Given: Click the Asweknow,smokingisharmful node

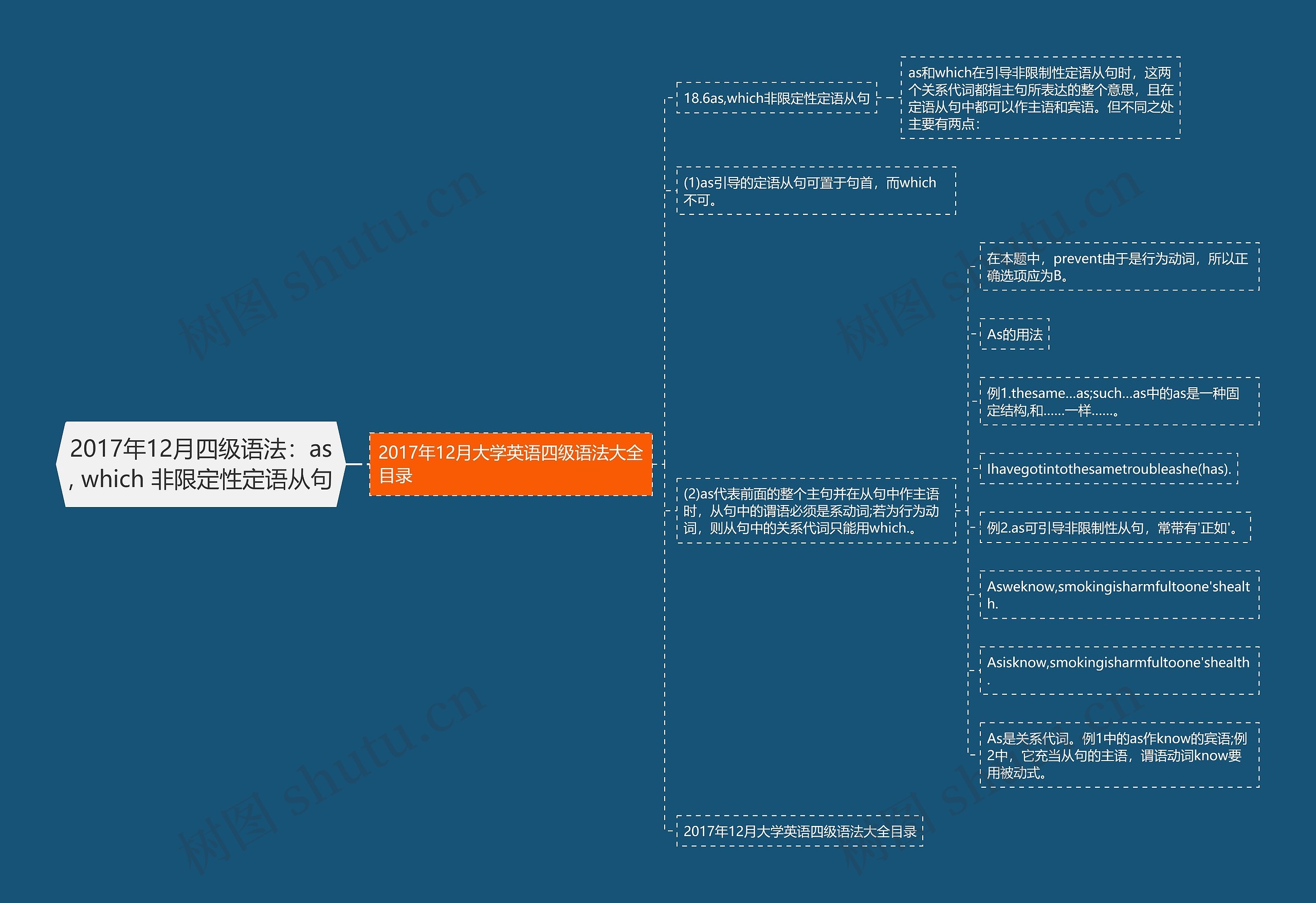Looking at the screenshot, I should (1119, 595).
